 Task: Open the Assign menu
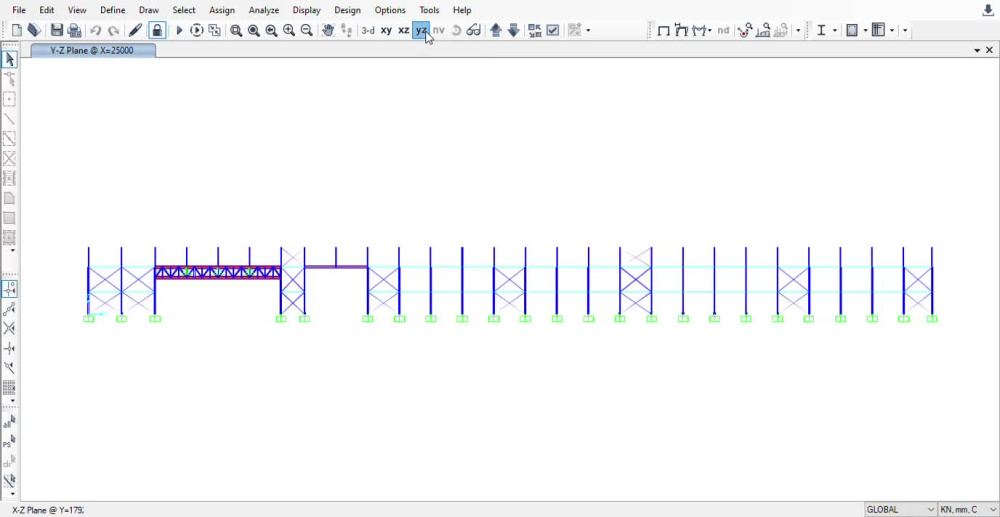222,10
